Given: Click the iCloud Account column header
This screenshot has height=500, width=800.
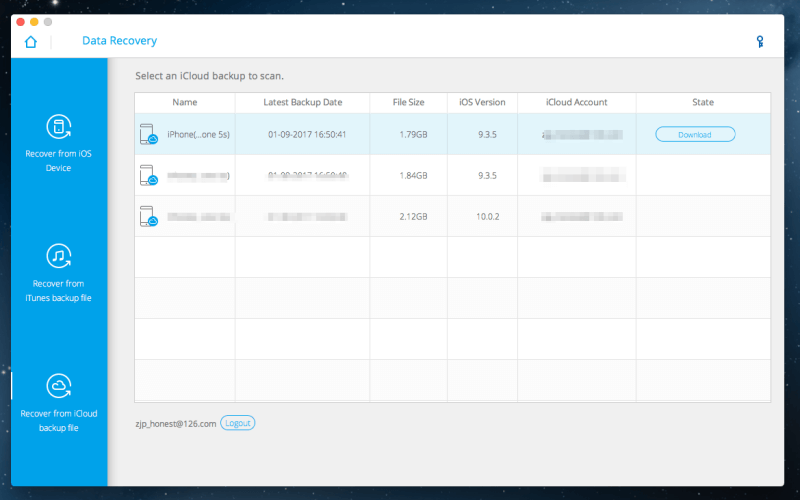Looking at the screenshot, I should click(x=576, y=102).
